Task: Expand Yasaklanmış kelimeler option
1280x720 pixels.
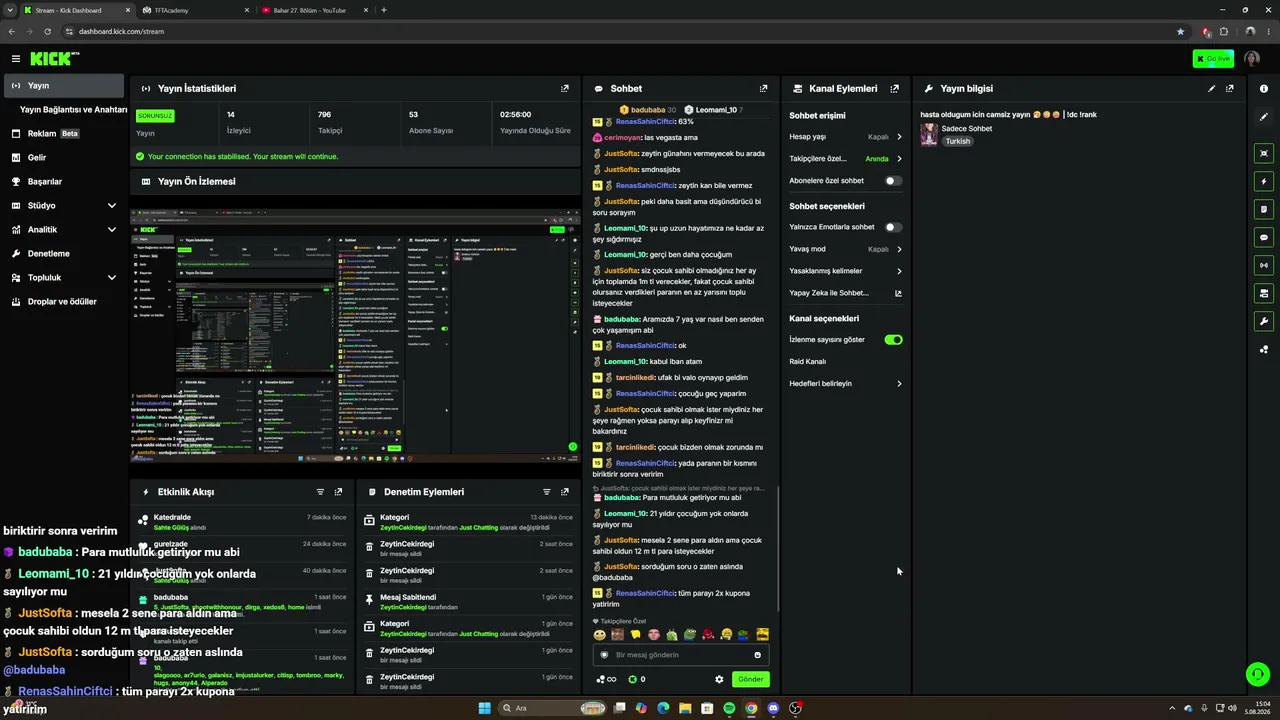Action: [x=846, y=271]
